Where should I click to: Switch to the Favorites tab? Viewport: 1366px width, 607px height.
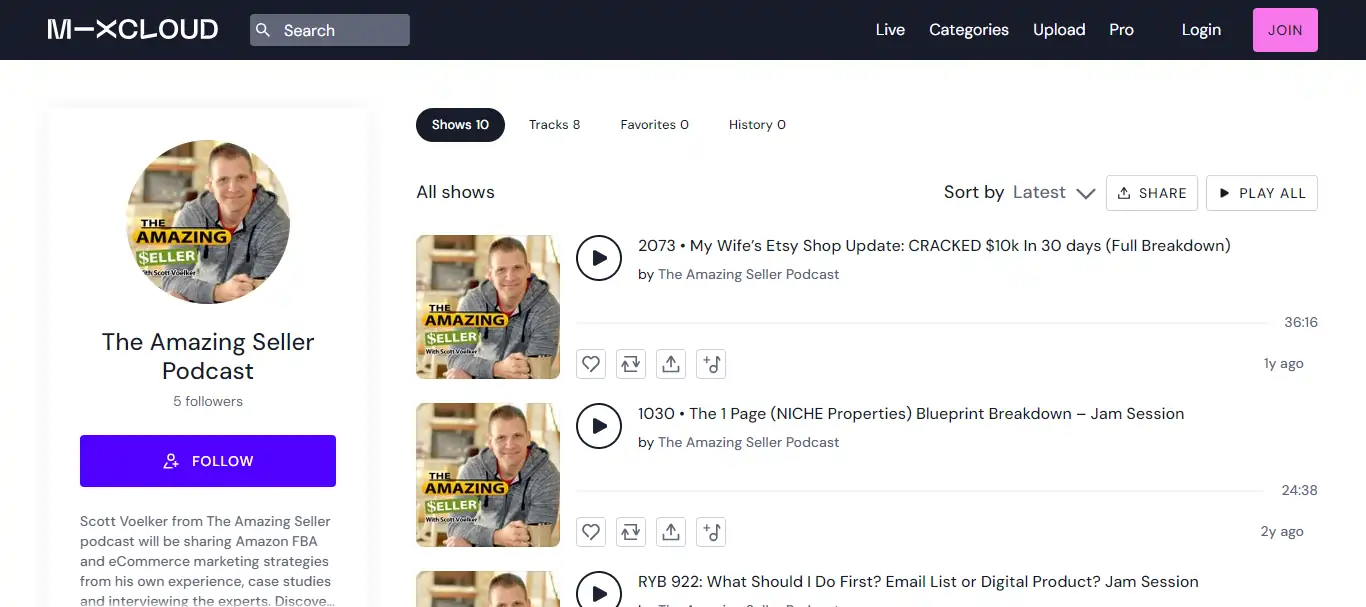click(654, 124)
